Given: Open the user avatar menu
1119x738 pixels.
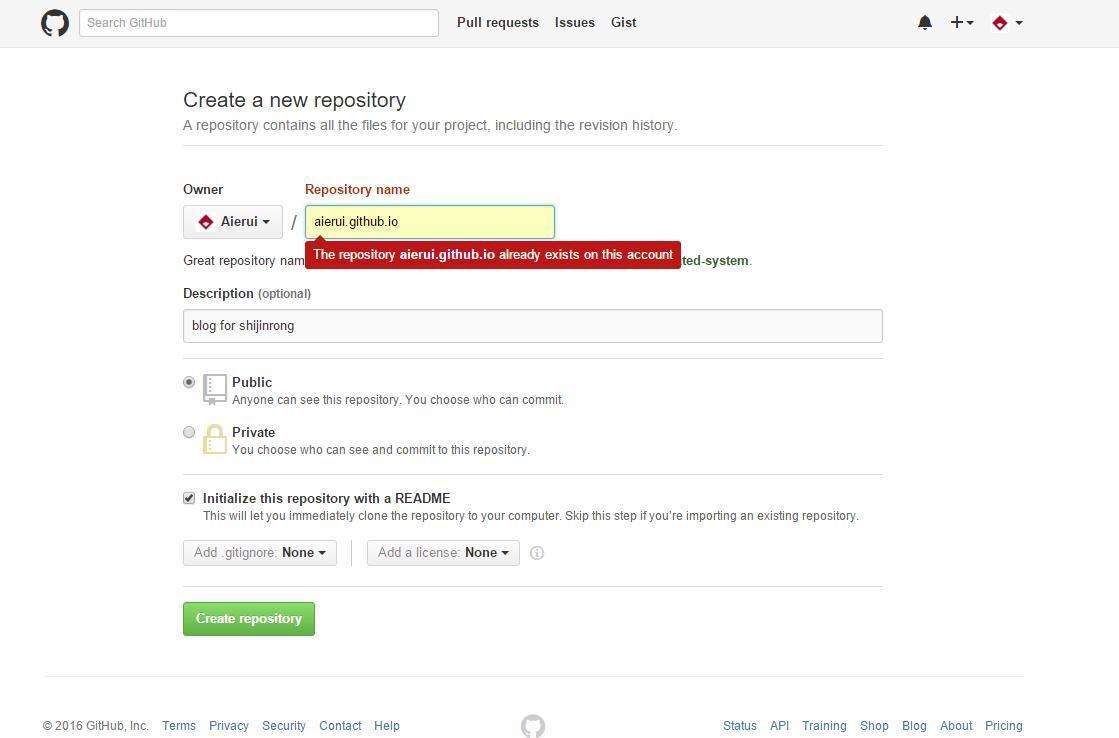Looking at the screenshot, I should pyautogui.click(x=1006, y=23).
